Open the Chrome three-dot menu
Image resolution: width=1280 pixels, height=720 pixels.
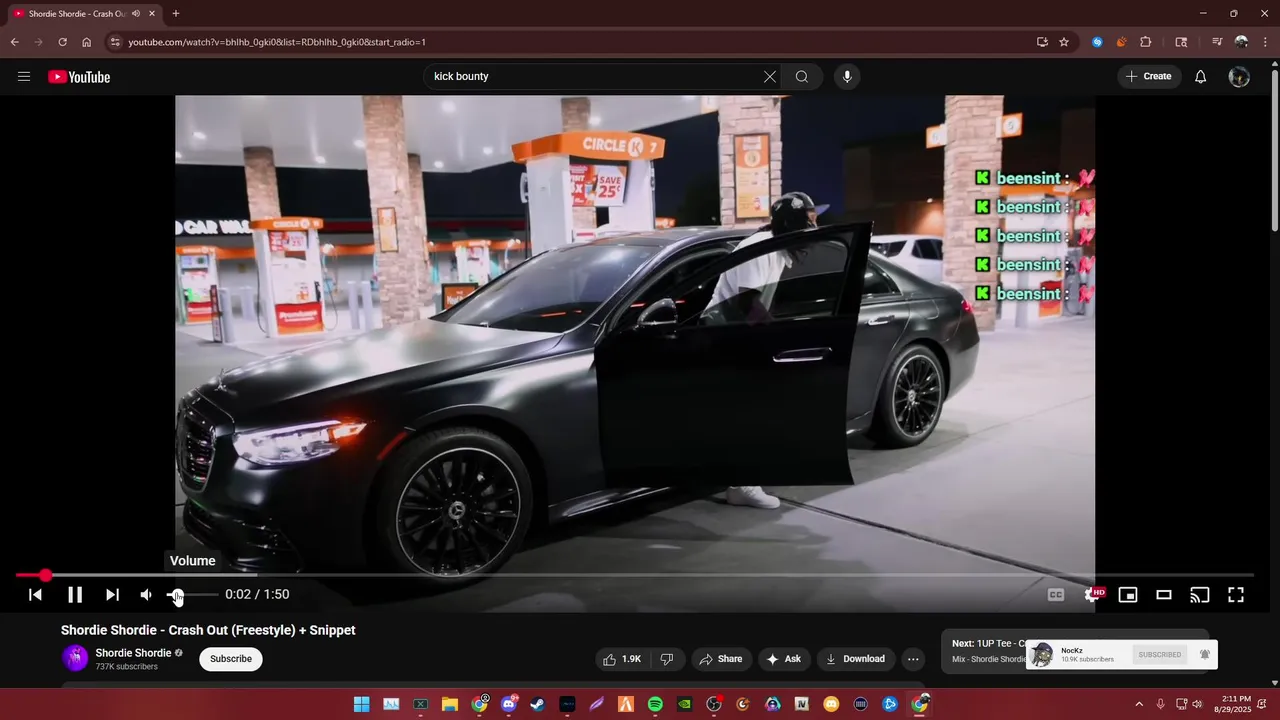pyautogui.click(x=1265, y=42)
